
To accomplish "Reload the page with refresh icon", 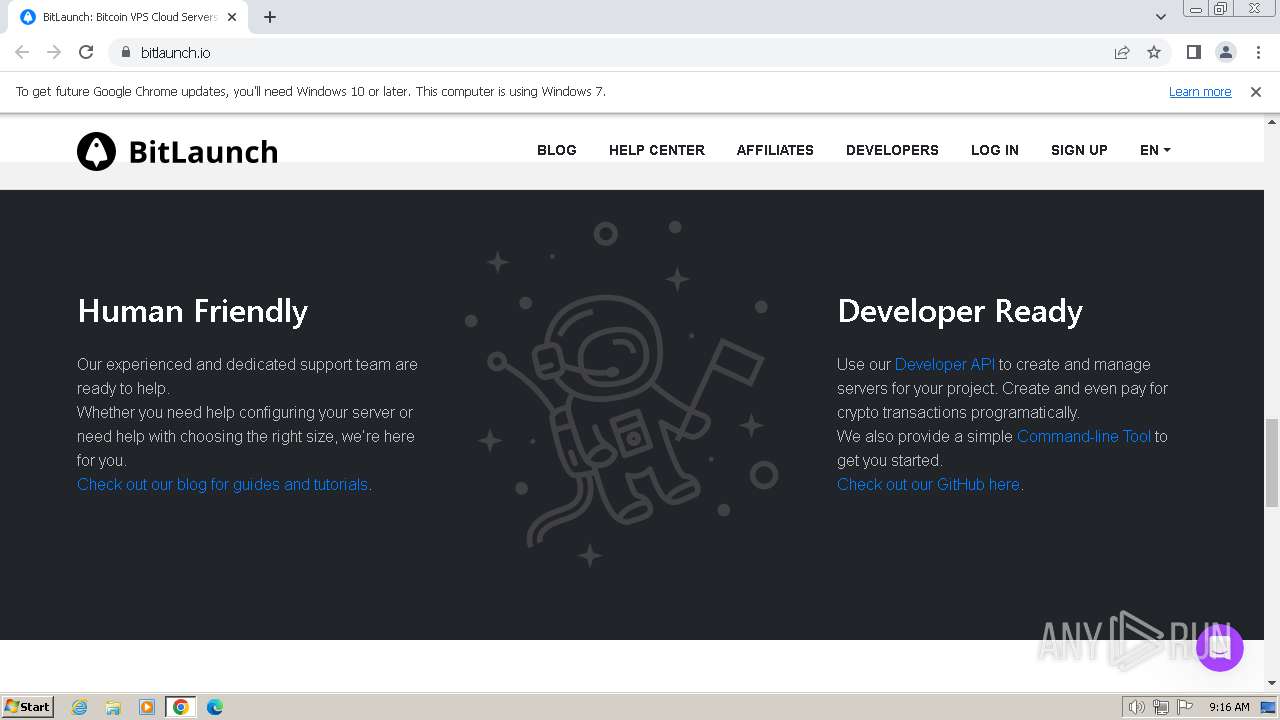I will click(x=86, y=52).
